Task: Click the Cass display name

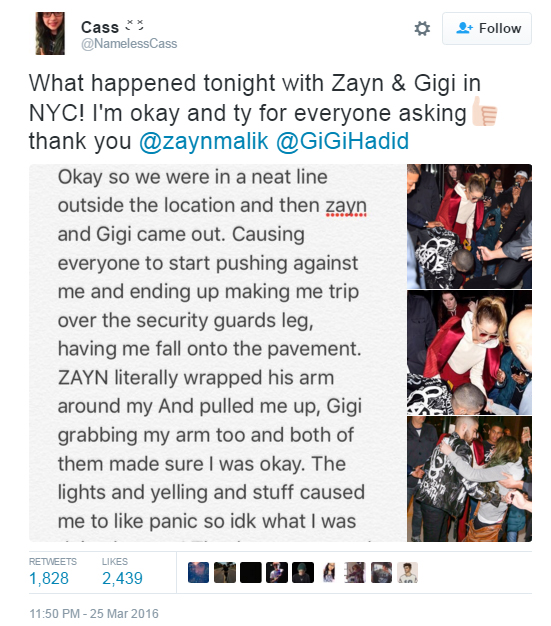Action: click(x=100, y=28)
